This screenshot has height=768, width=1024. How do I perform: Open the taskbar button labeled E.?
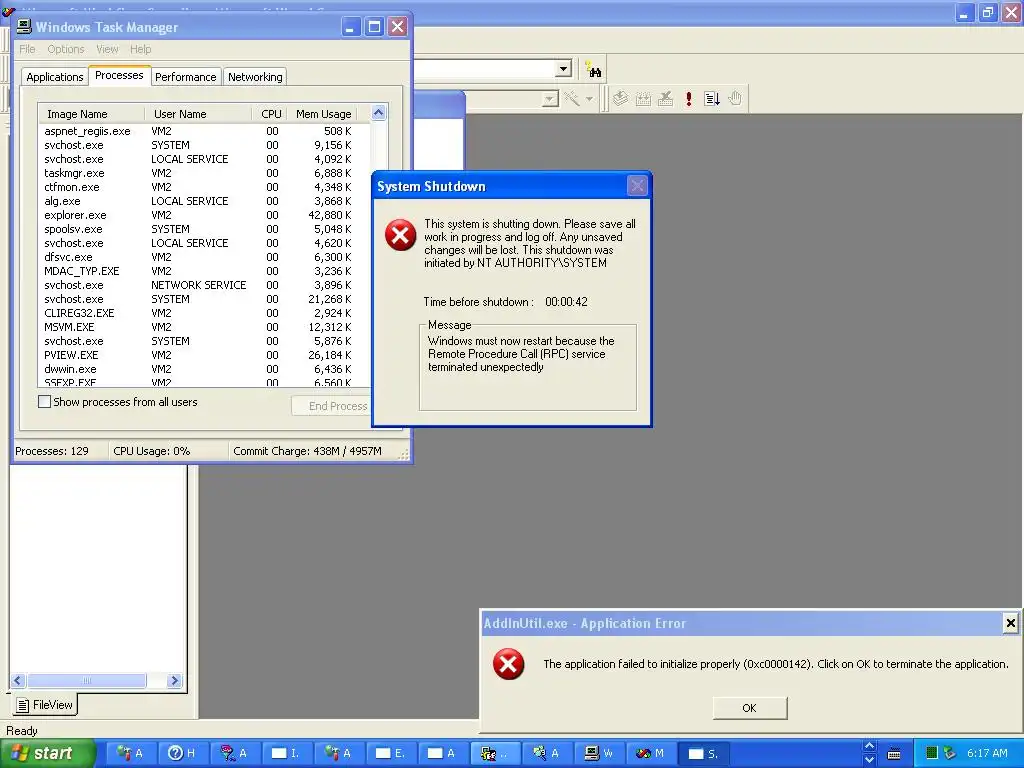pos(391,753)
